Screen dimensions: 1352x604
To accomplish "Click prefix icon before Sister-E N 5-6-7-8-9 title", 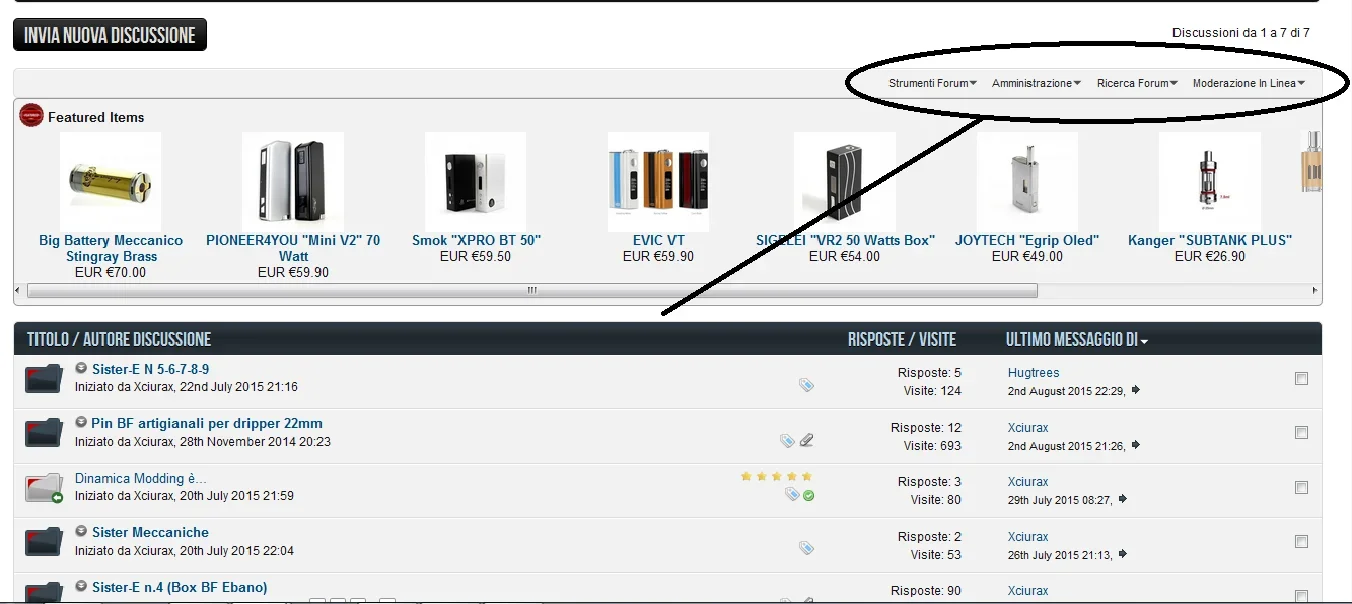I will [x=81, y=368].
